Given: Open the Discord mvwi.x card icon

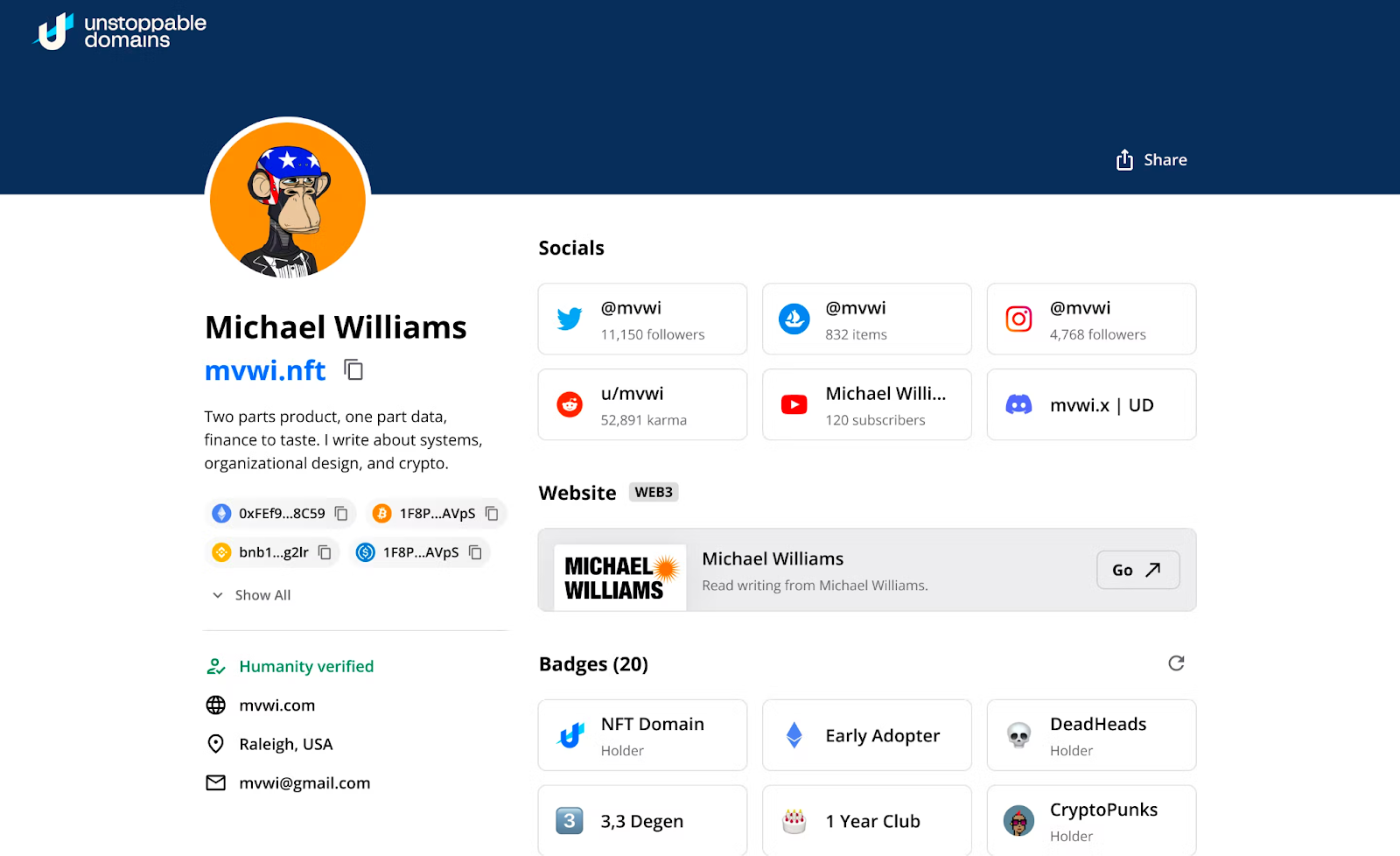Looking at the screenshot, I should (1018, 404).
